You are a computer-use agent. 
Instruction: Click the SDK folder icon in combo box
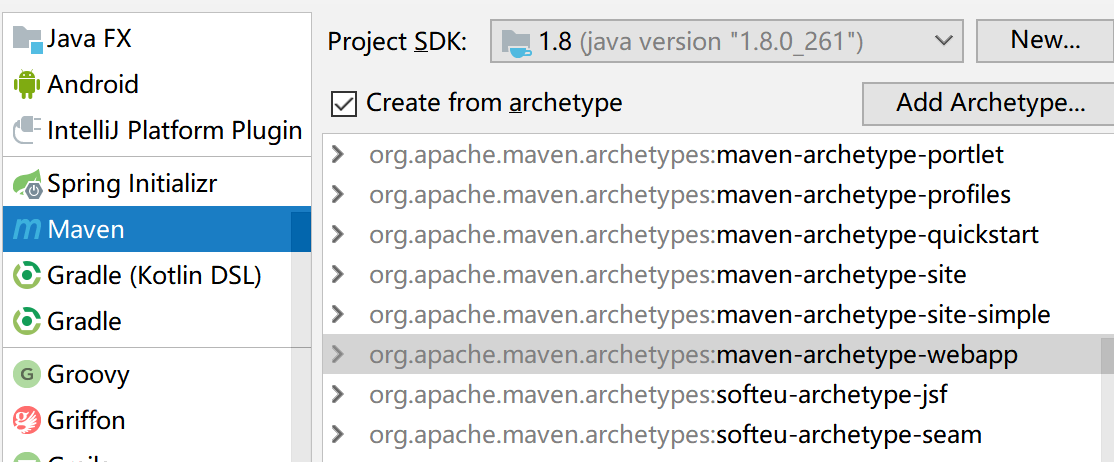click(517, 41)
